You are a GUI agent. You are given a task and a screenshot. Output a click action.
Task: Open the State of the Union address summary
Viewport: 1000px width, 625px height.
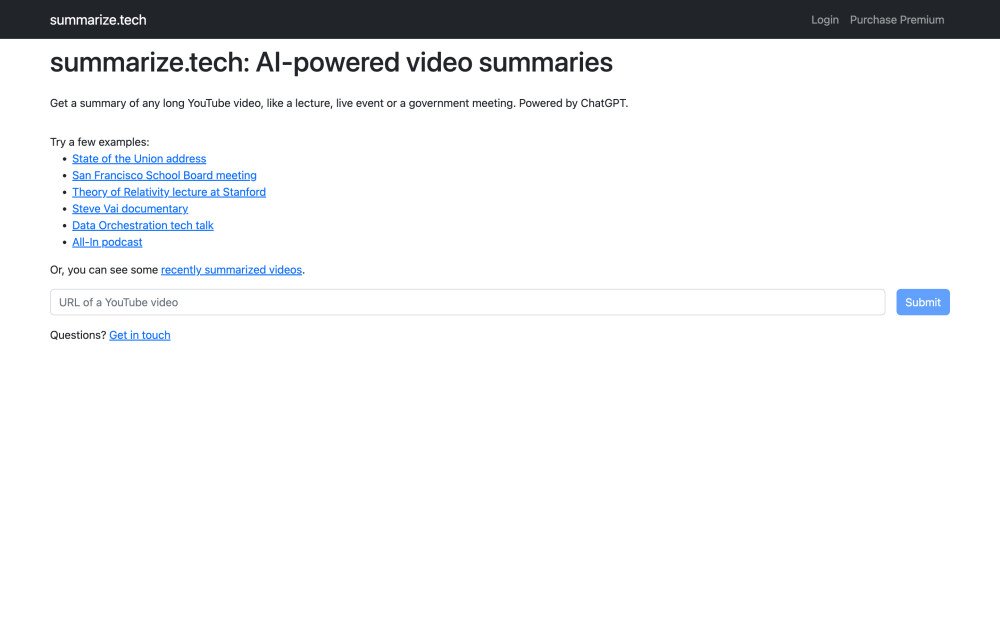[x=138, y=158]
